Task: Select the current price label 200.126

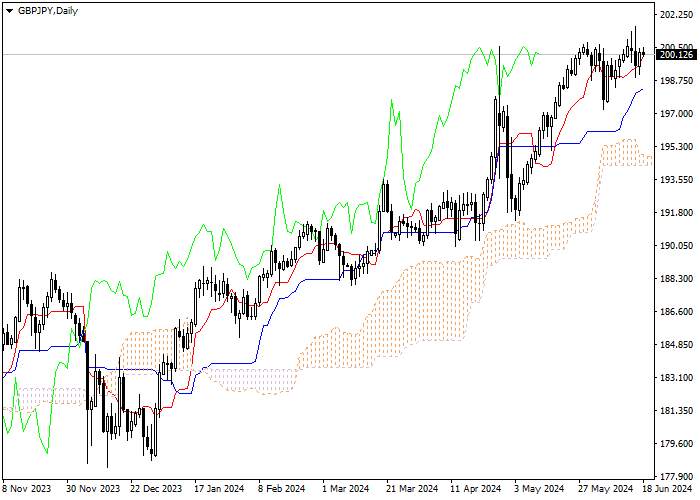Action: [676, 55]
